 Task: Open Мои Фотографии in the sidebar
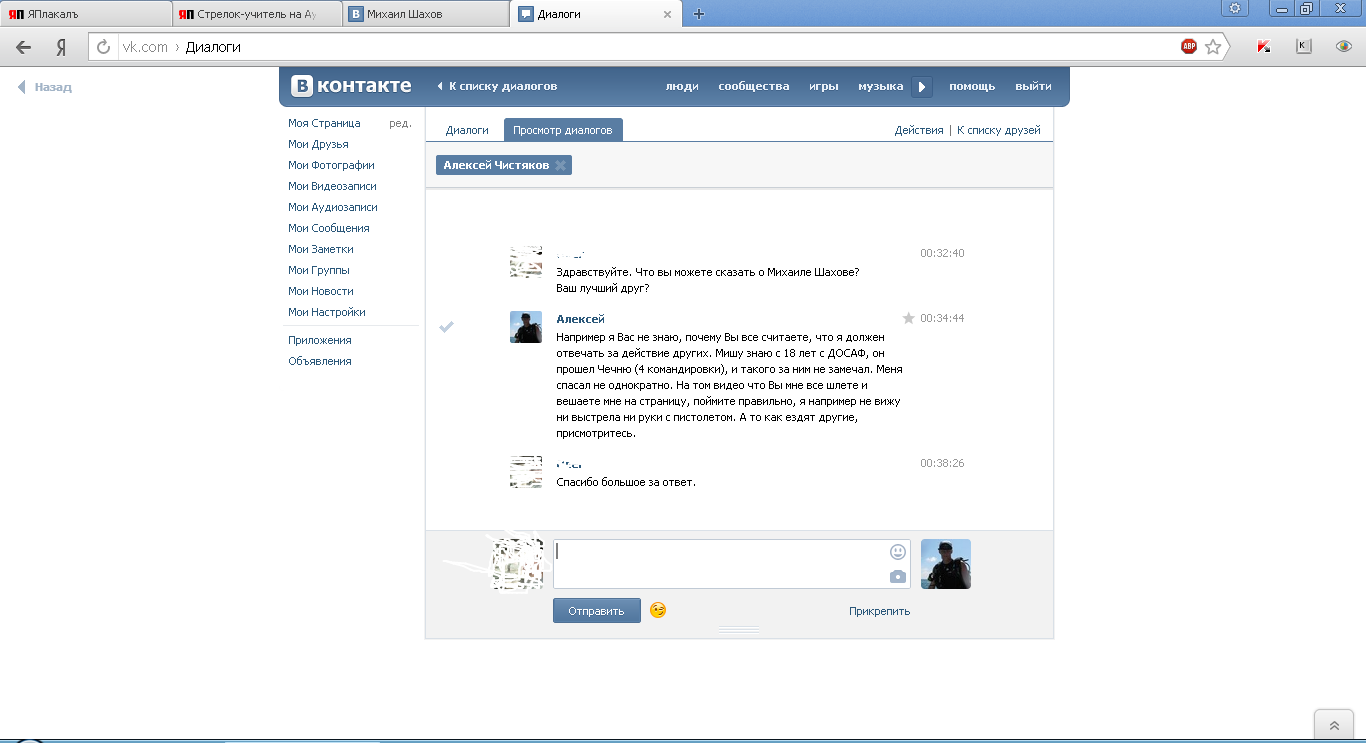[x=331, y=165]
